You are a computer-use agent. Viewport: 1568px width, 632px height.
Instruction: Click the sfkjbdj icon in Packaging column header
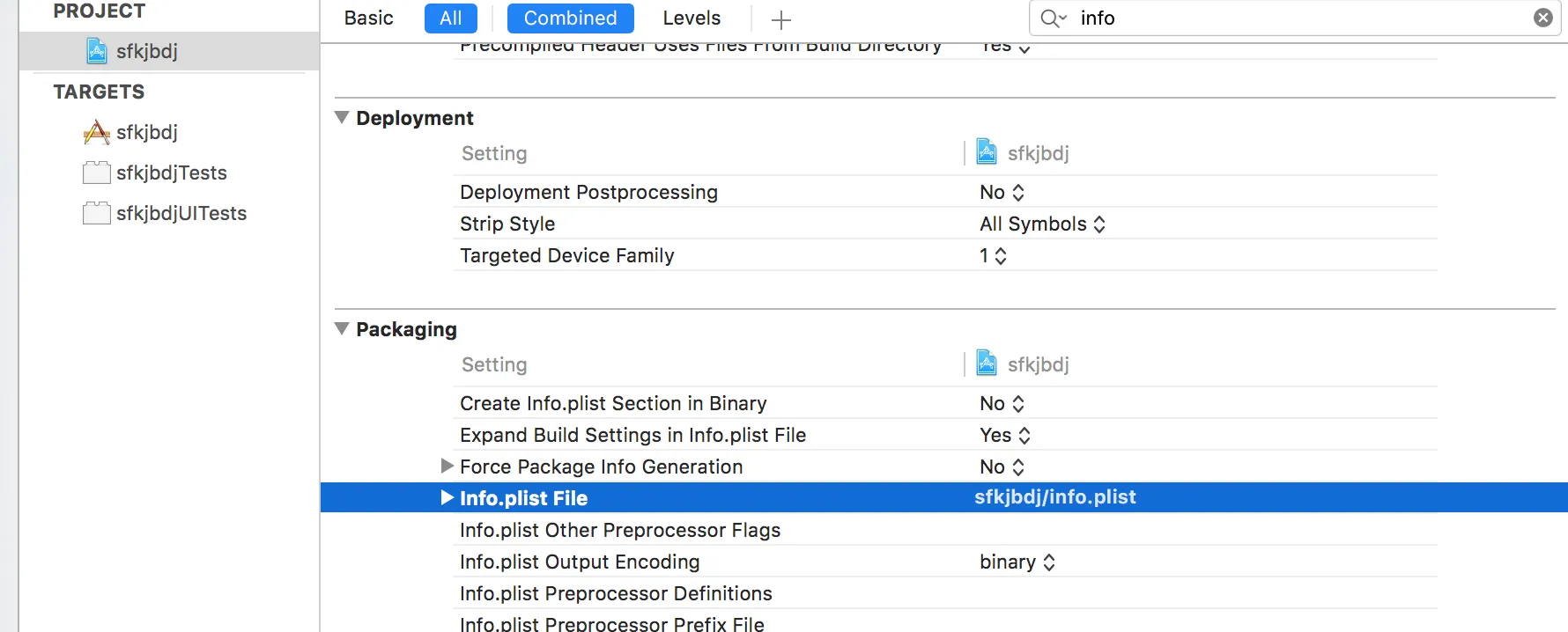[987, 364]
